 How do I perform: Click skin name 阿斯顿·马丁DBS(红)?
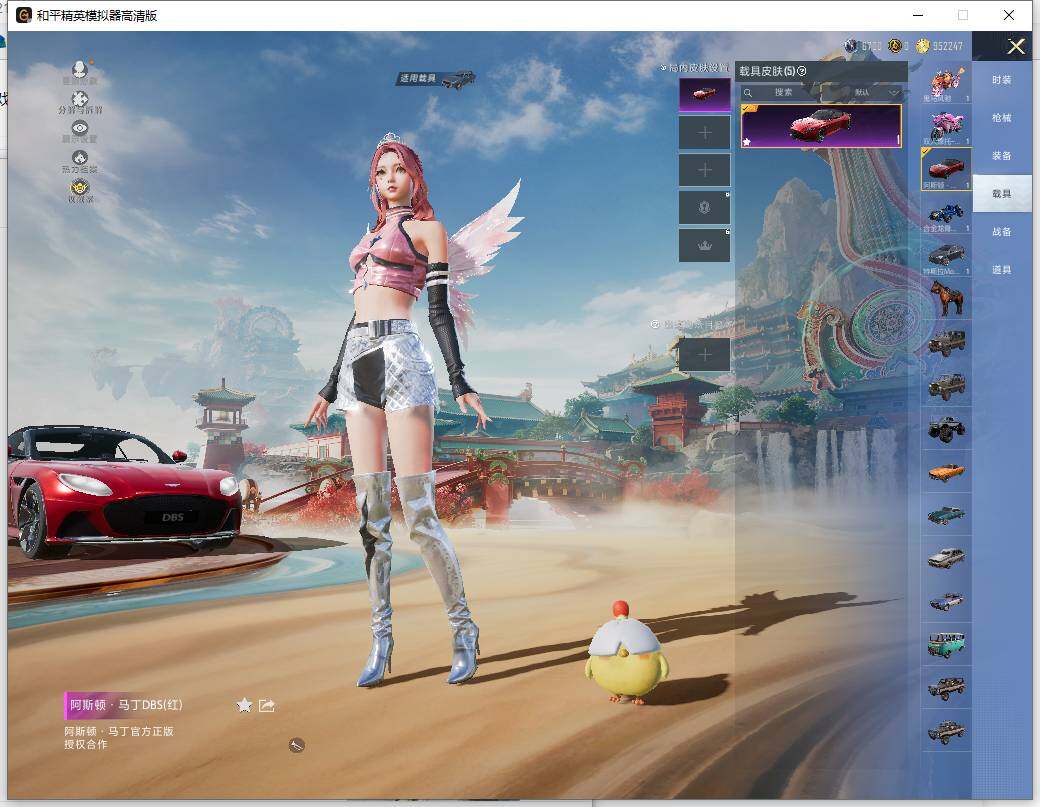(x=126, y=705)
